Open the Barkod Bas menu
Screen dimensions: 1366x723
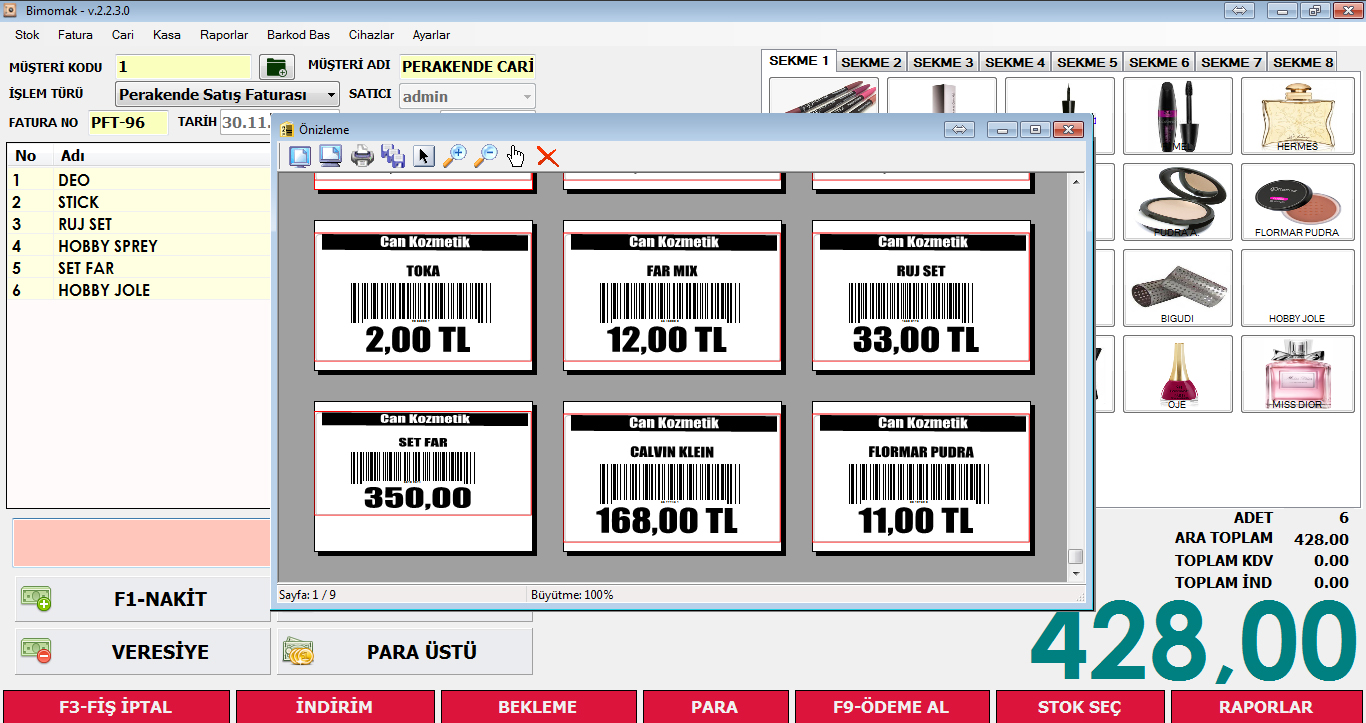(x=298, y=34)
